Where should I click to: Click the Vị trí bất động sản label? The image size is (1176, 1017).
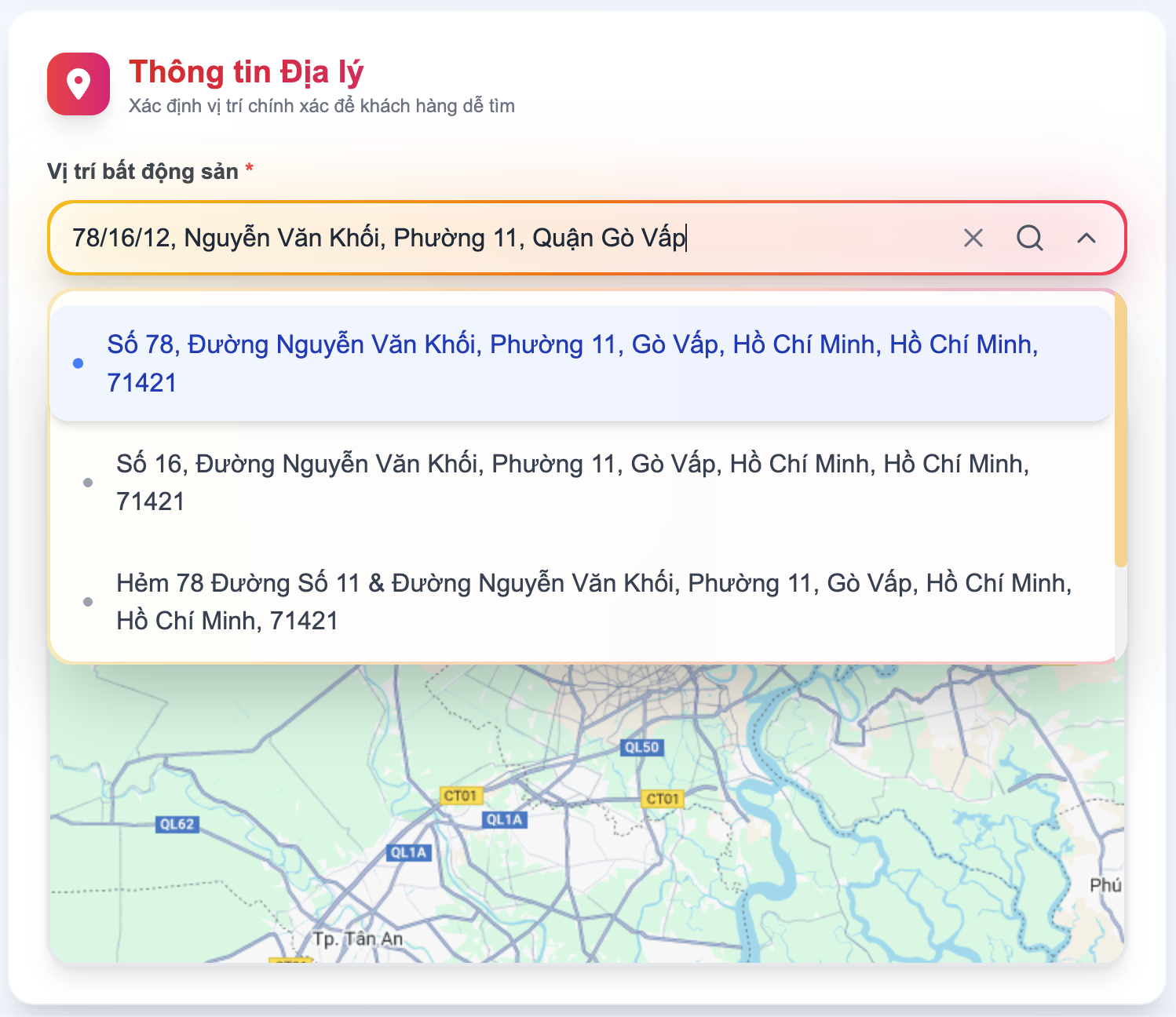143,171
